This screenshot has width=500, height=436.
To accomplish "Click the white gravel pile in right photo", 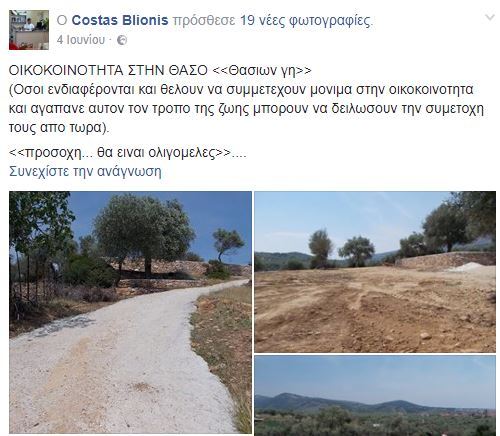I will click(470, 267).
